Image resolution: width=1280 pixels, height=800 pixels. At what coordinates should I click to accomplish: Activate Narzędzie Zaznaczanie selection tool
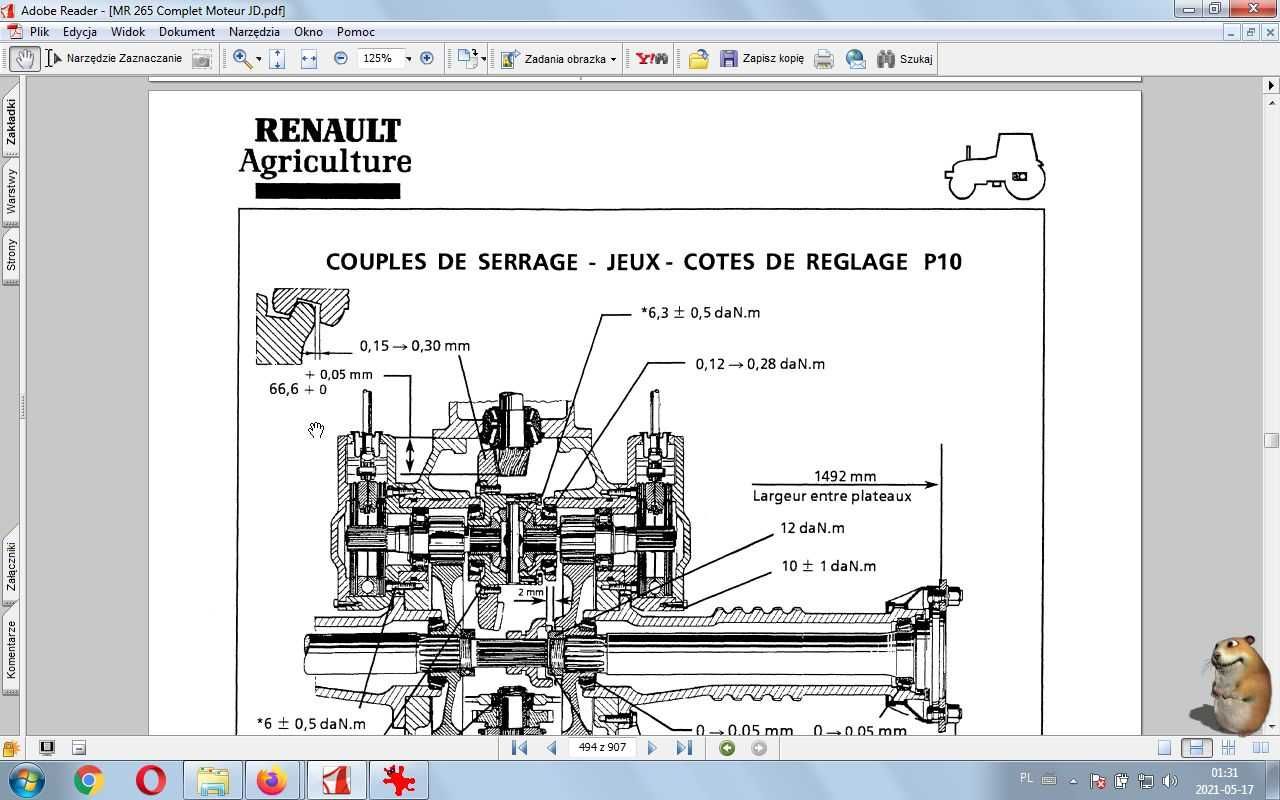(x=114, y=59)
